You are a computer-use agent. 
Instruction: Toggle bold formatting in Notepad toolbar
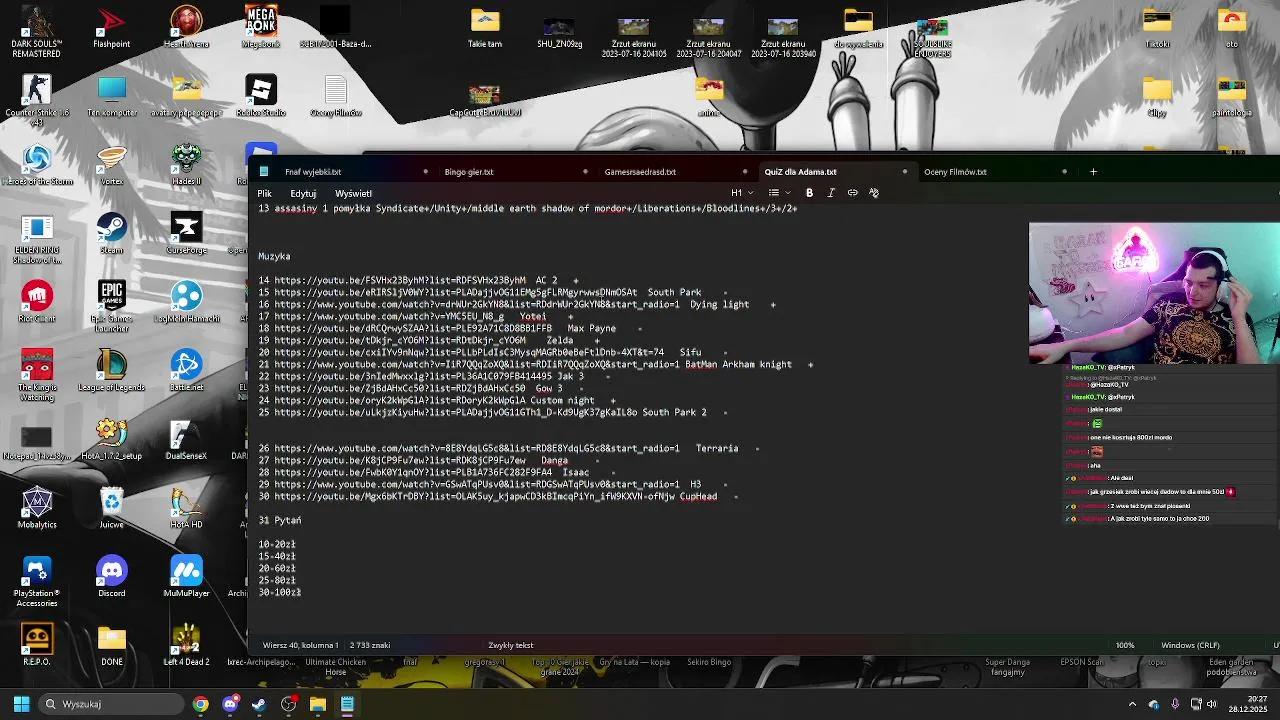(809, 193)
